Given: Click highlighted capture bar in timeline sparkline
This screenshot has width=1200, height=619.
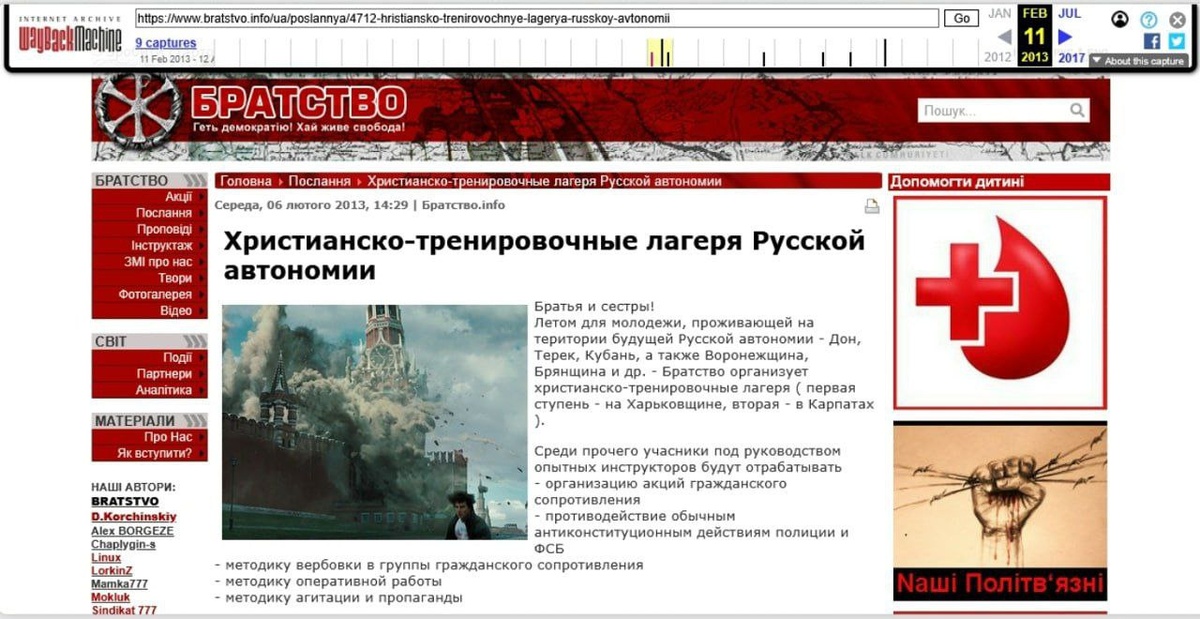Looking at the screenshot, I should 660,53.
